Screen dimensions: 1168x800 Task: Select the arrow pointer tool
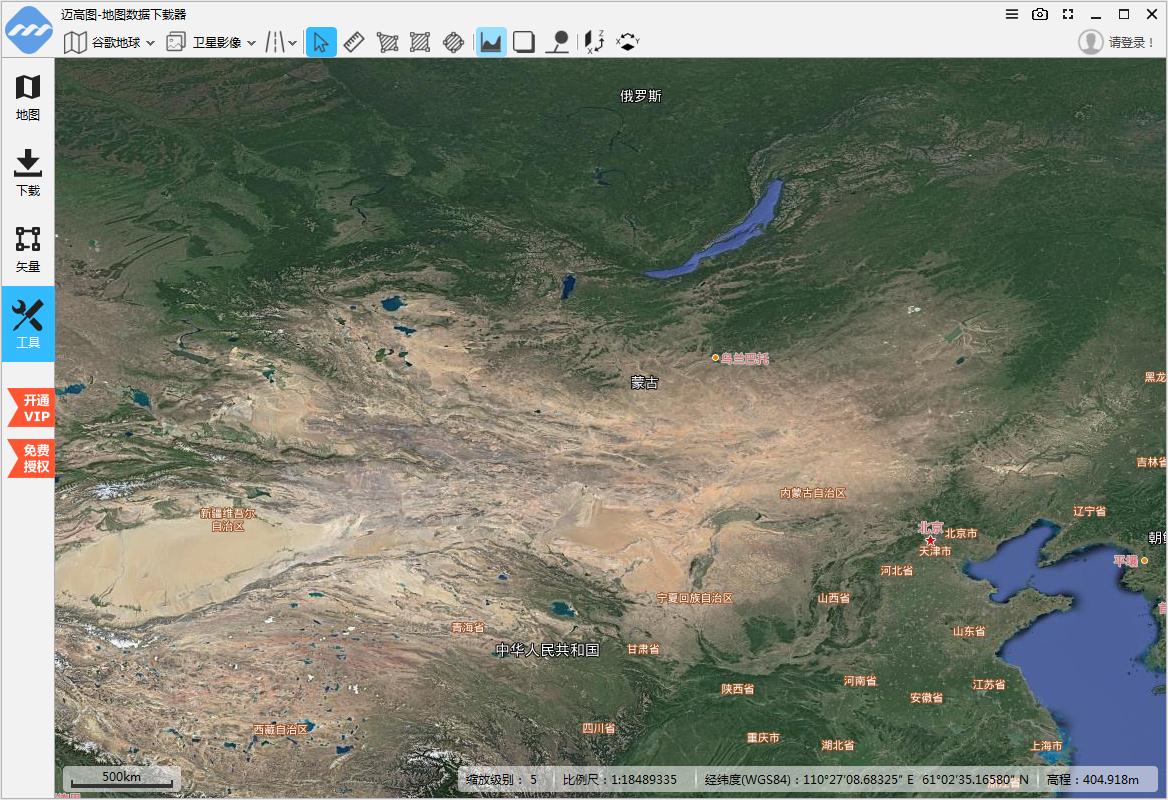point(321,42)
